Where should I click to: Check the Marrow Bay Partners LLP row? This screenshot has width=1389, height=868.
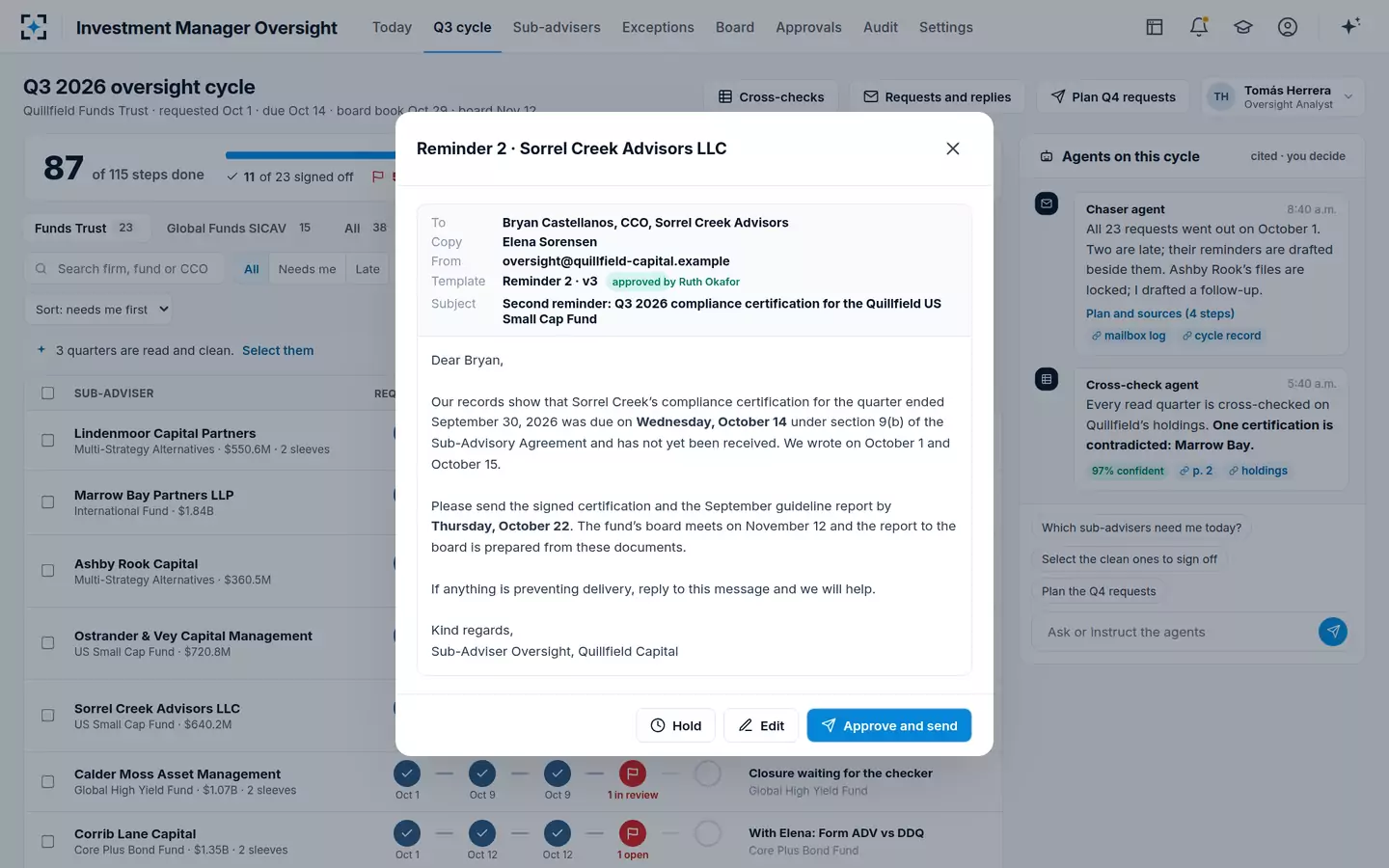47,502
